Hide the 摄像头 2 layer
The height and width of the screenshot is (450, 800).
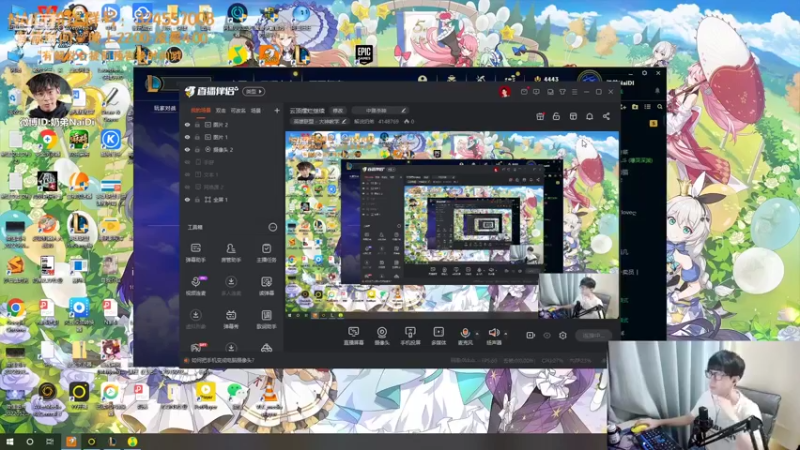point(187,150)
